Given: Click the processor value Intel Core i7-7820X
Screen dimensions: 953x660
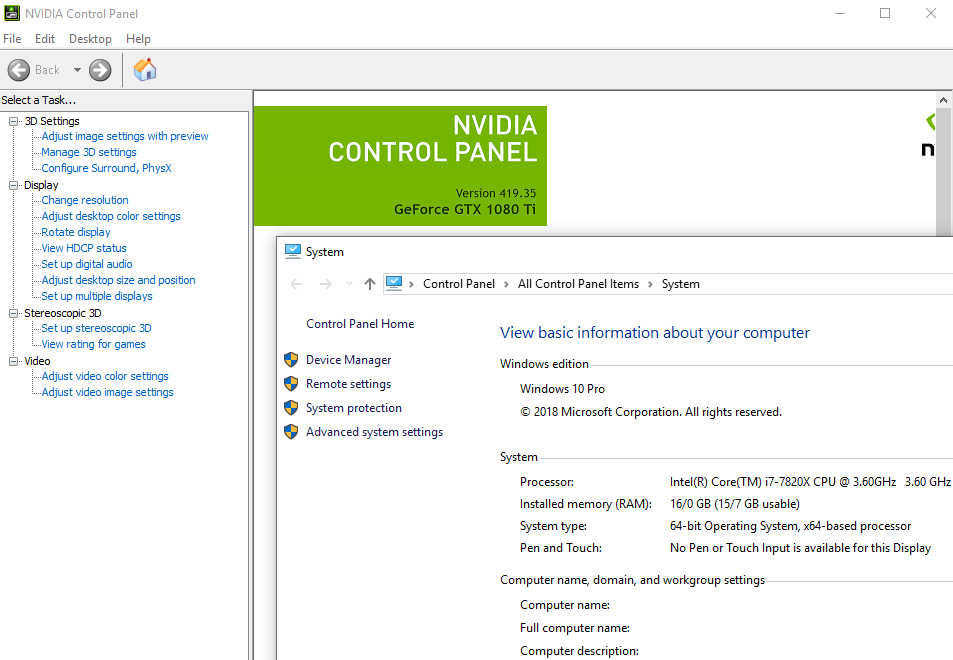Looking at the screenshot, I should (810, 482).
